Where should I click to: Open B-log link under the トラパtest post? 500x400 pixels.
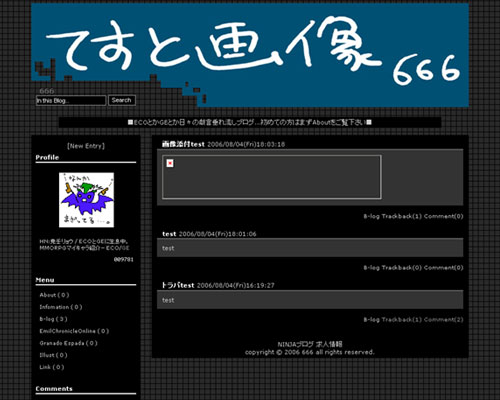point(371,320)
